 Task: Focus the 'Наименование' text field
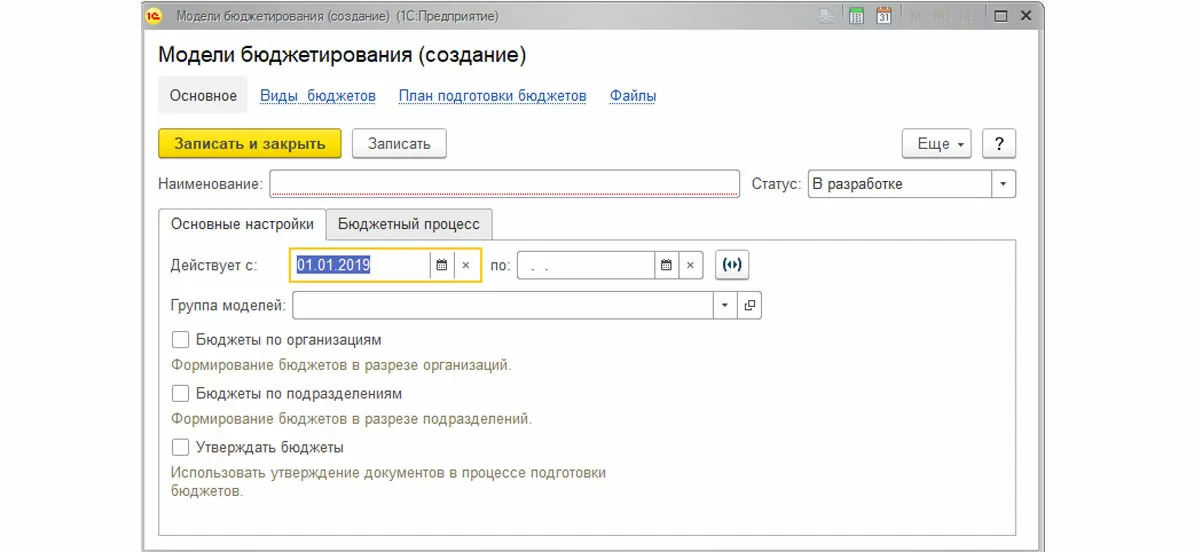click(504, 184)
